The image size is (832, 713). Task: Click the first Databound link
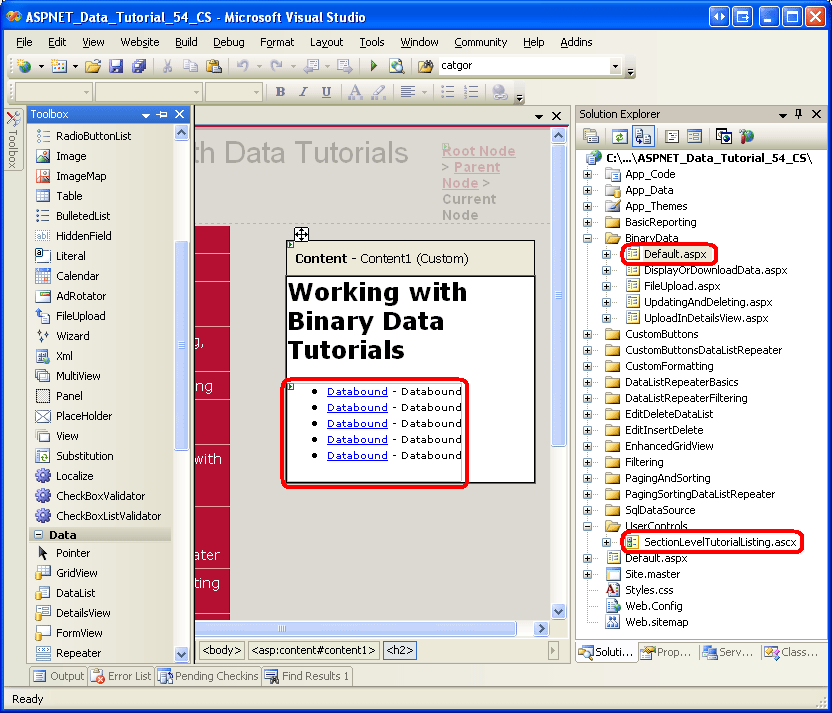tap(357, 391)
